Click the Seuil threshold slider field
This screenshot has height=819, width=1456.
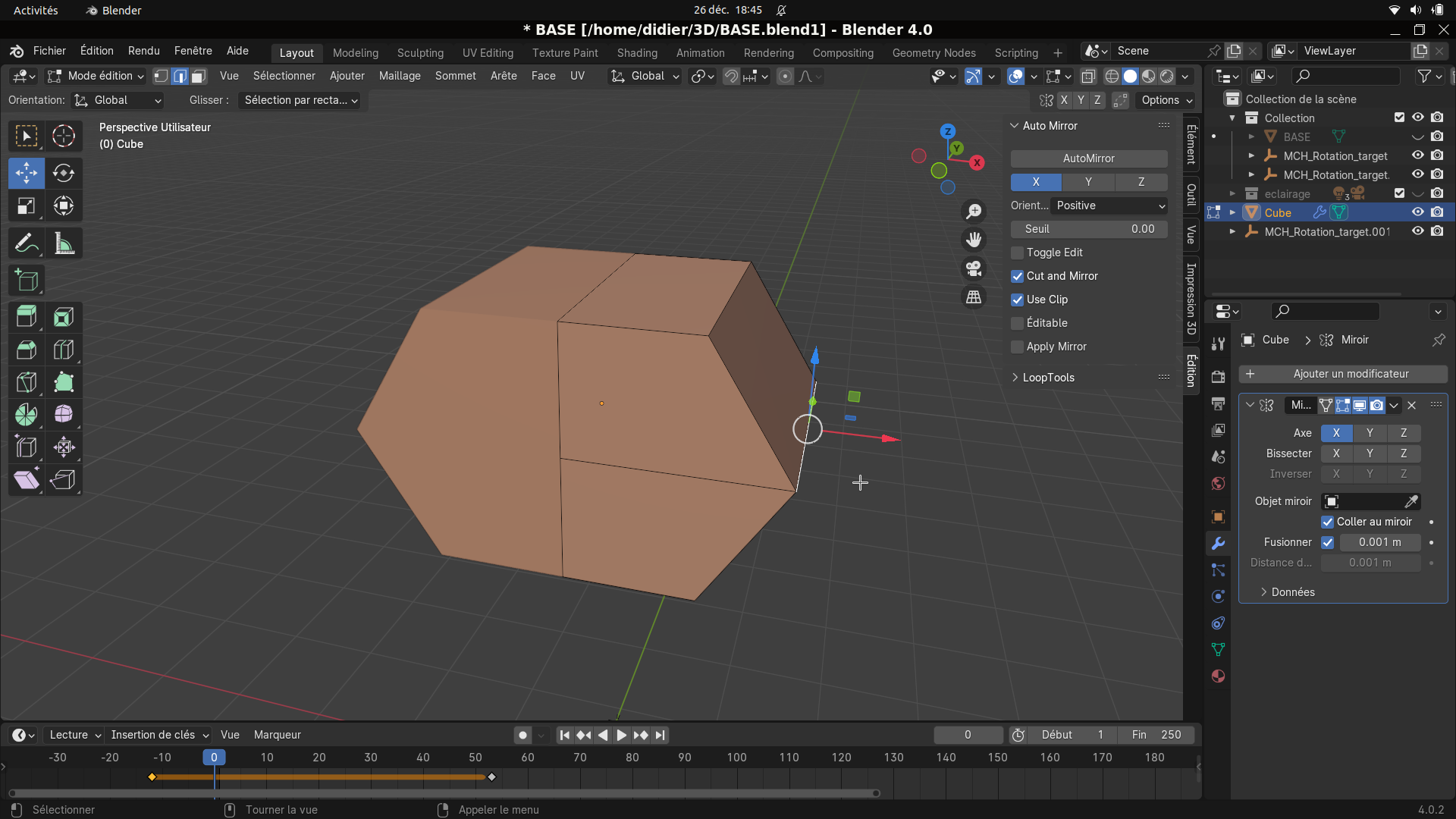[x=1088, y=229]
